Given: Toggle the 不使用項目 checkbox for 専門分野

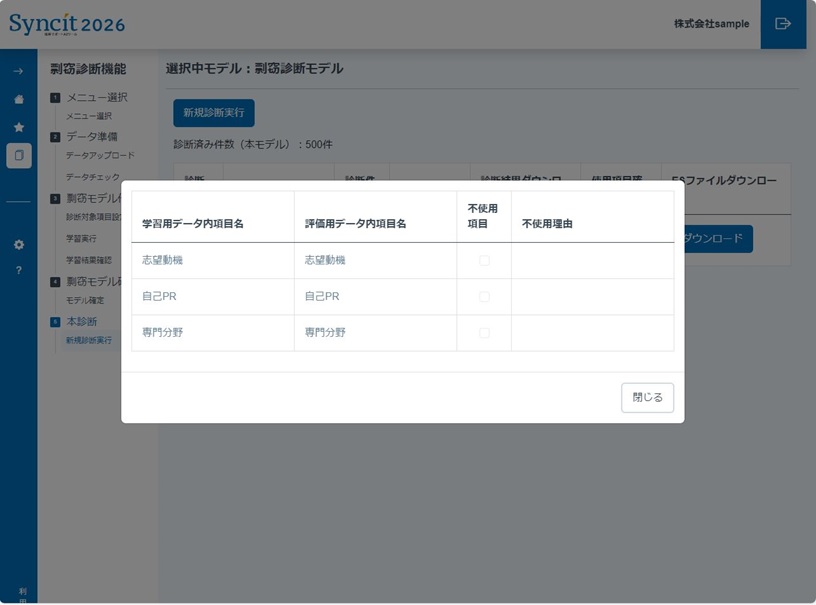Looking at the screenshot, I should [484, 332].
